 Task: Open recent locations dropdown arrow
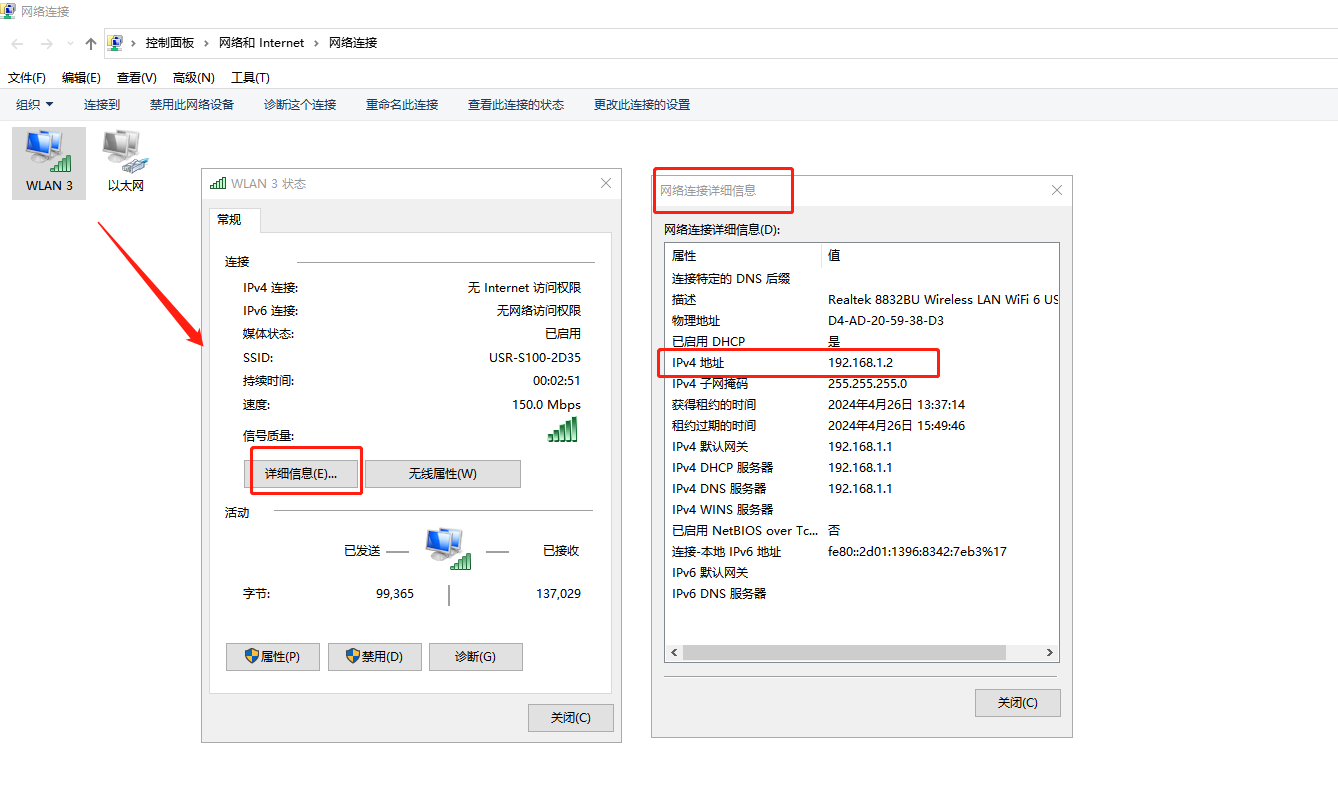pos(70,43)
